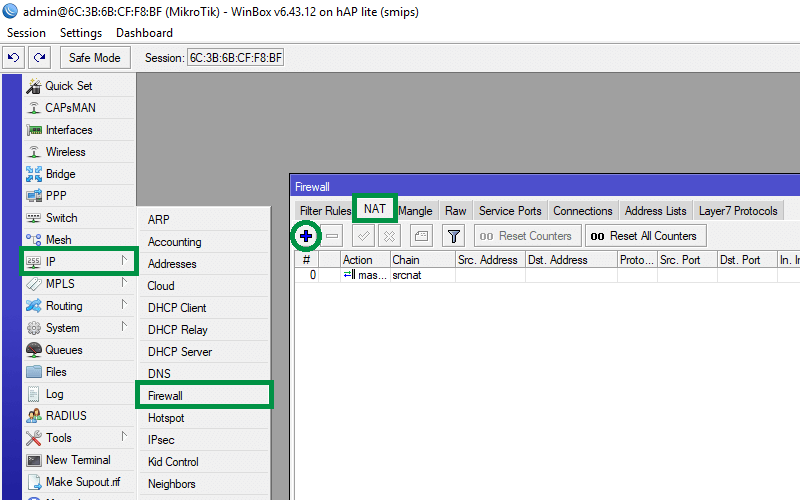
Task: Open the Dashboard menu
Action: click(x=144, y=33)
